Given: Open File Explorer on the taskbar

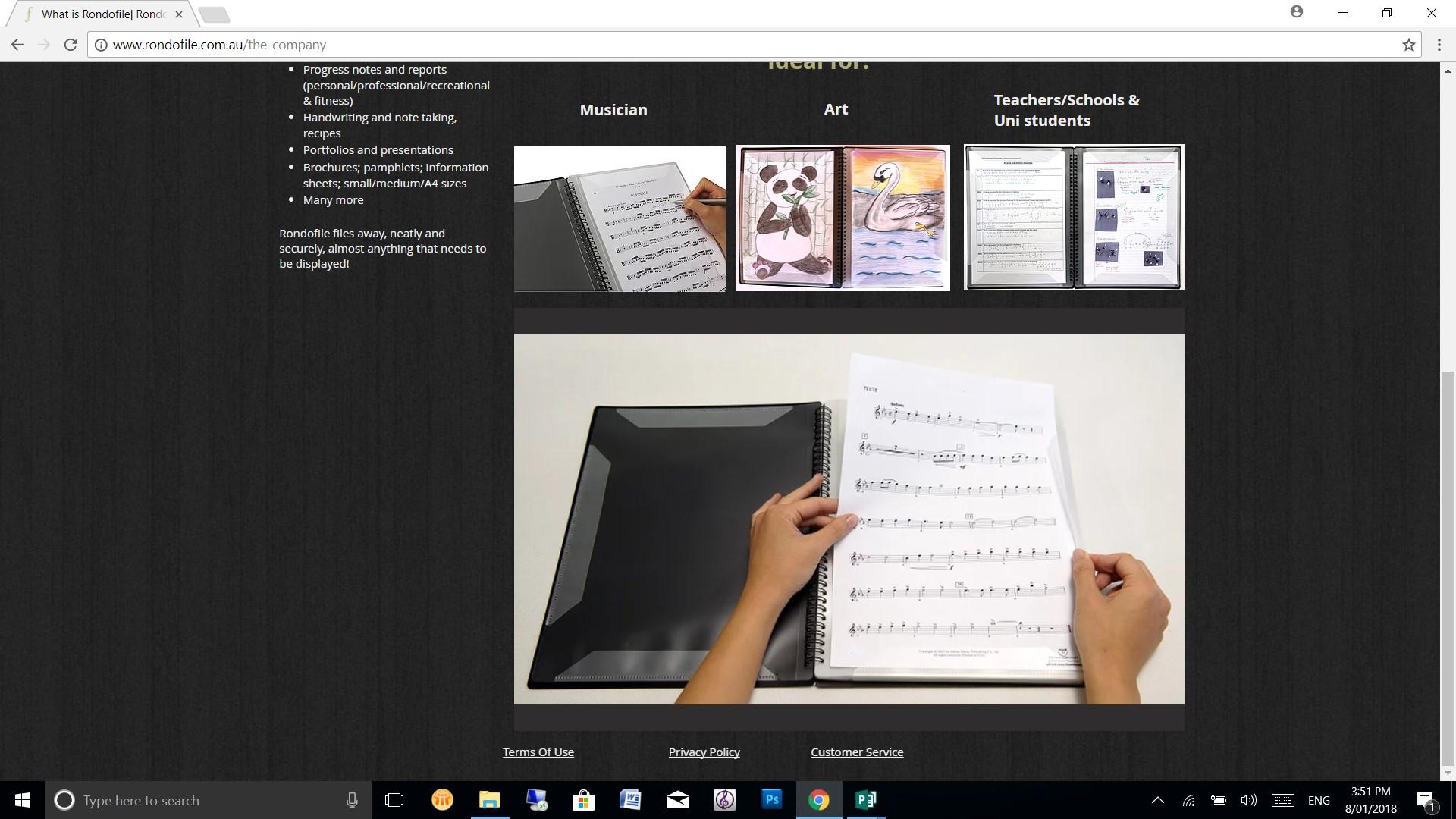Looking at the screenshot, I should coord(489,799).
